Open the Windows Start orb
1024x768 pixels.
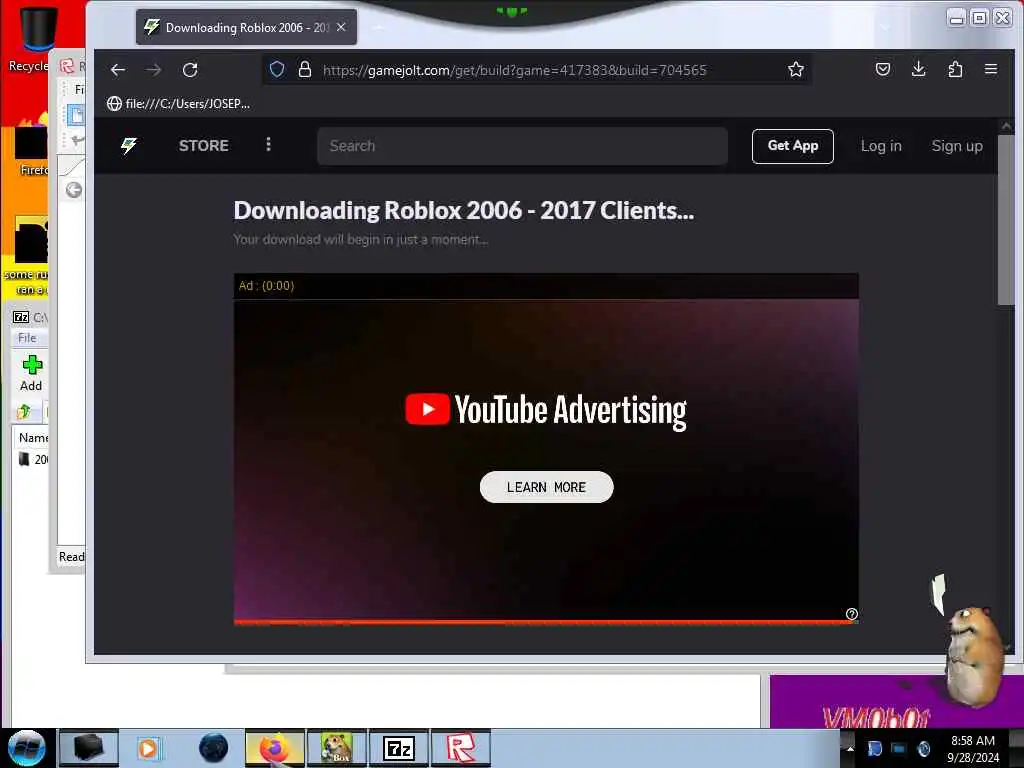(x=27, y=748)
